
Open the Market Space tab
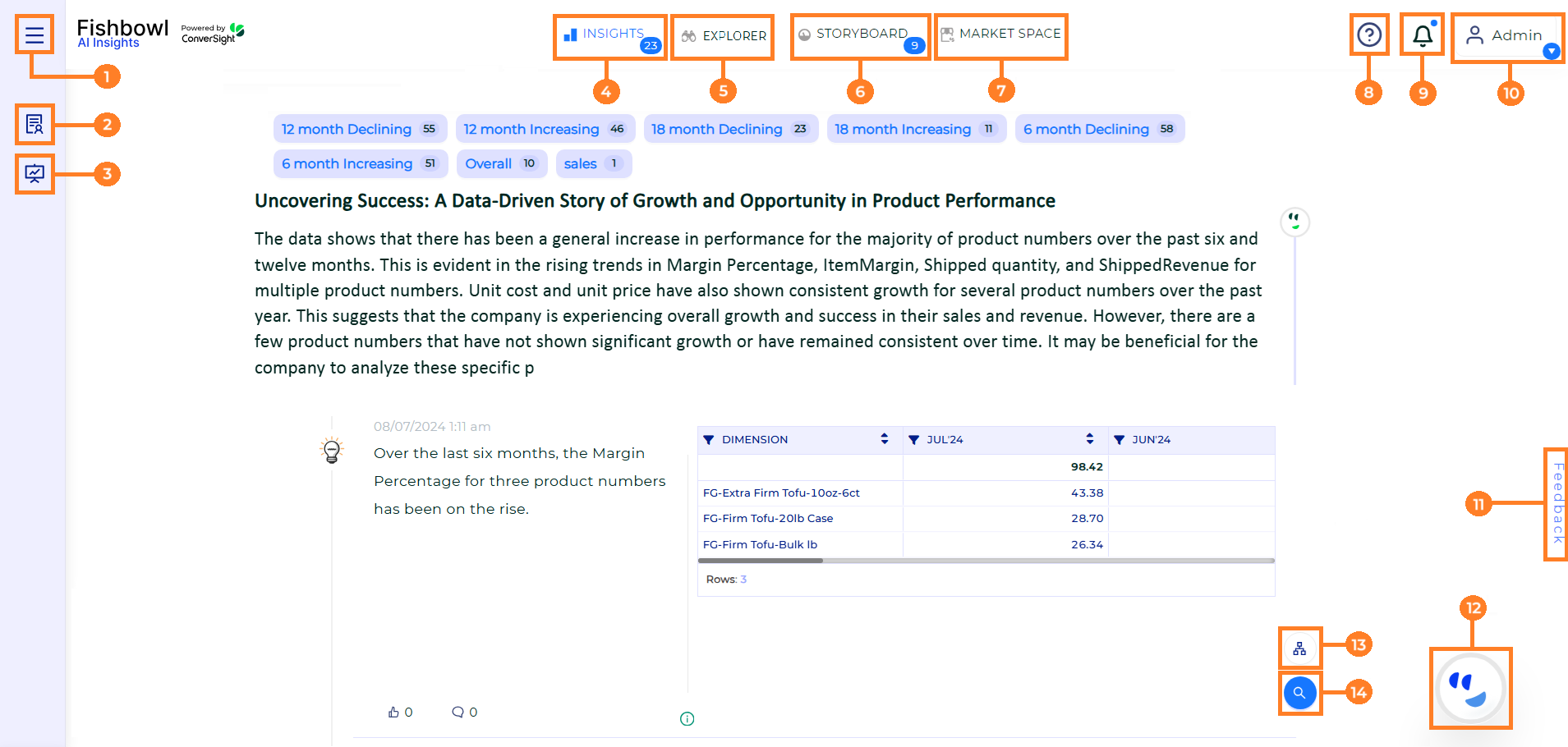pos(1000,34)
